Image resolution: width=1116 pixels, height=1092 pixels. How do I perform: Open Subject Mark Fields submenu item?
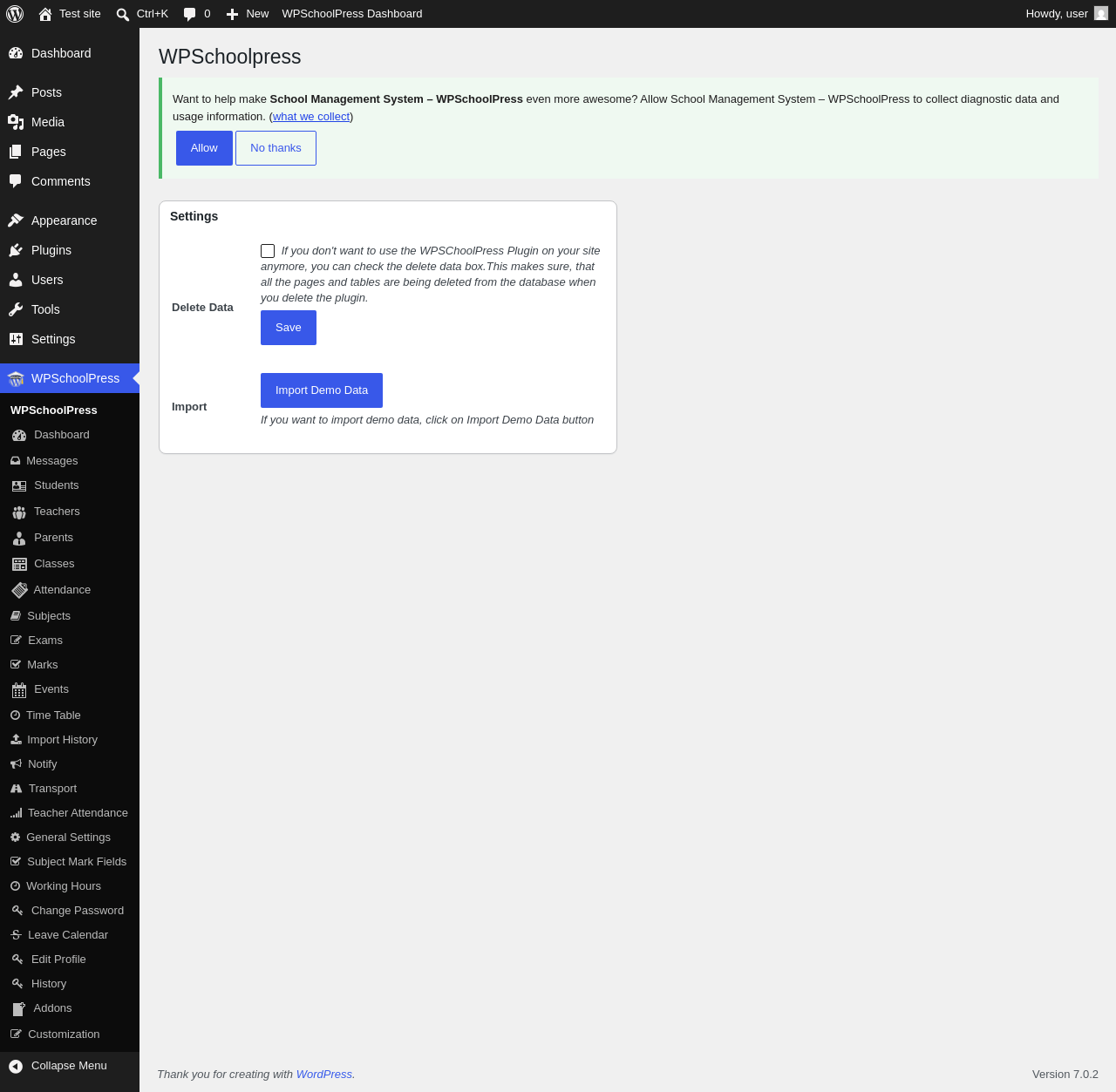pyautogui.click(x=70, y=861)
